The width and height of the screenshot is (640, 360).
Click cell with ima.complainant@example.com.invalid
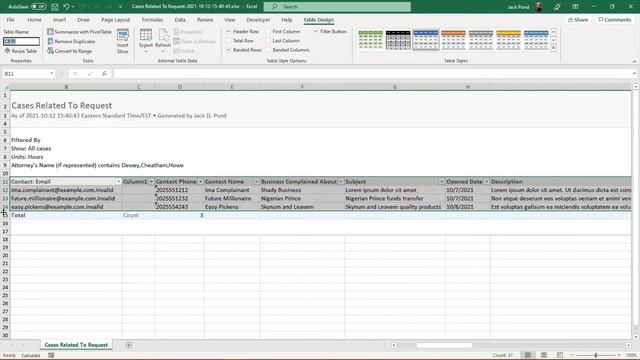coord(66,190)
